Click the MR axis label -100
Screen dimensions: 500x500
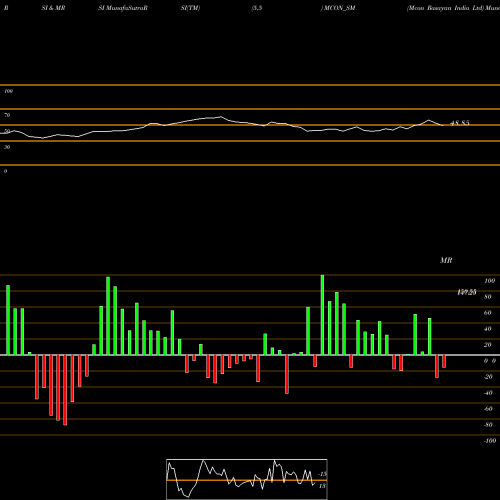click(490, 441)
